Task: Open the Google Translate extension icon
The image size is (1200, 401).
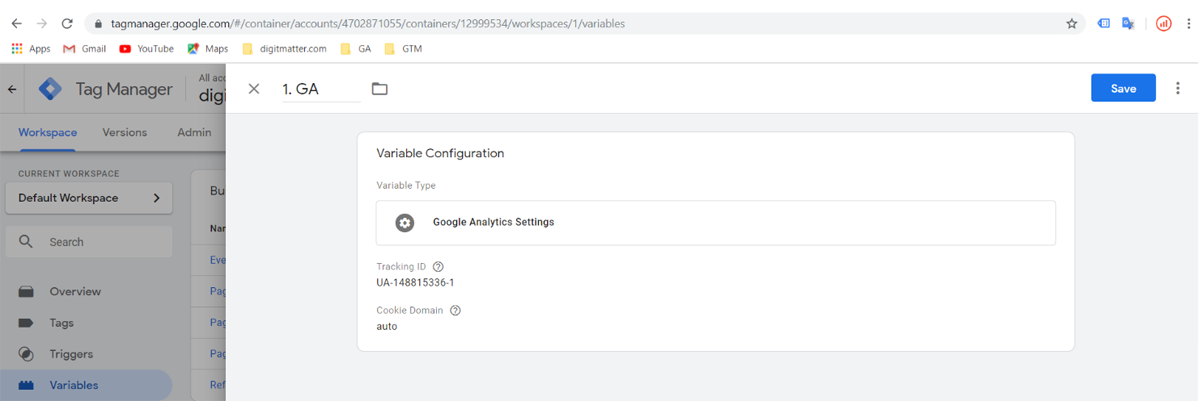Action: tap(1128, 23)
